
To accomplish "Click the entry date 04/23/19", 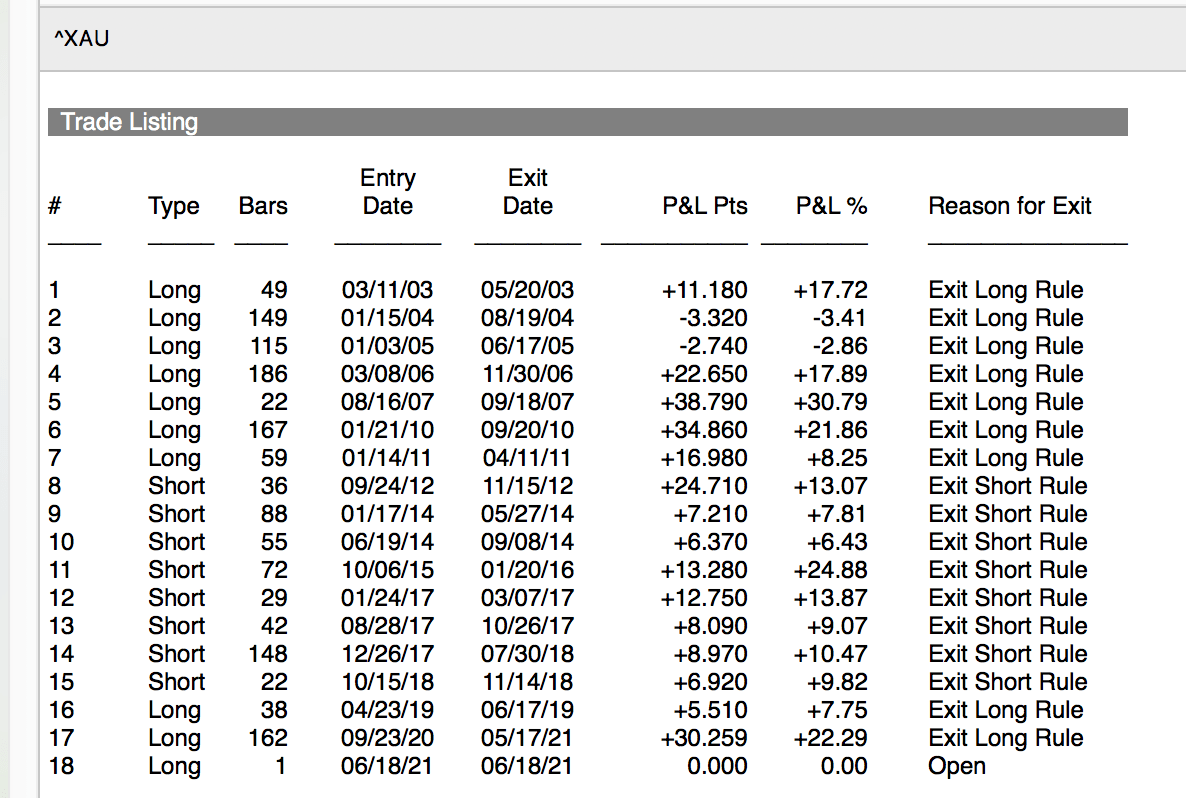I will (x=387, y=710).
